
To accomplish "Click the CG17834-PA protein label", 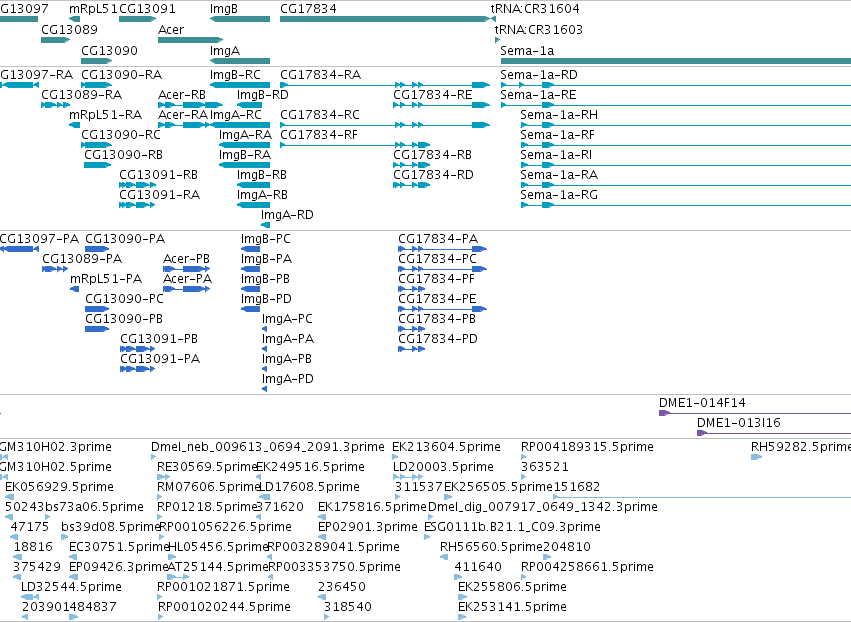I will (x=439, y=239).
